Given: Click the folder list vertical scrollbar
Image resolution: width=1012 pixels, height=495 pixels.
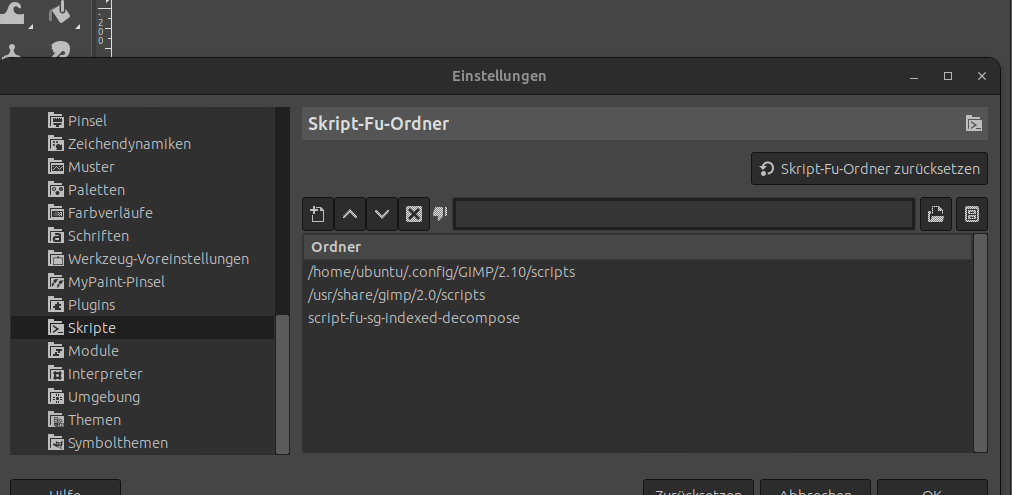Looking at the screenshot, I should 980,343.
